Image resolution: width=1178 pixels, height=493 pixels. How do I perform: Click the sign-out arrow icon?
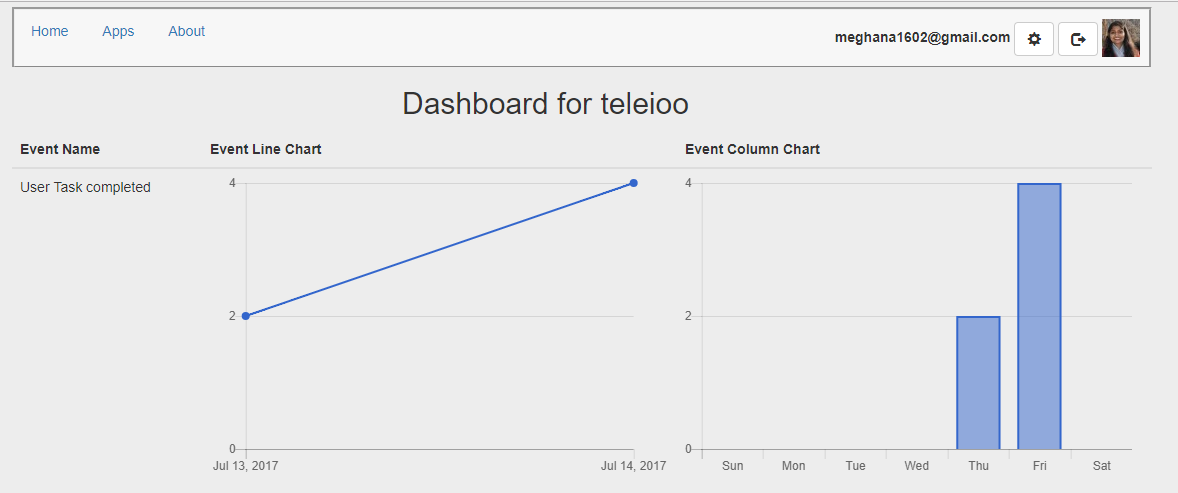pos(1077,39)
